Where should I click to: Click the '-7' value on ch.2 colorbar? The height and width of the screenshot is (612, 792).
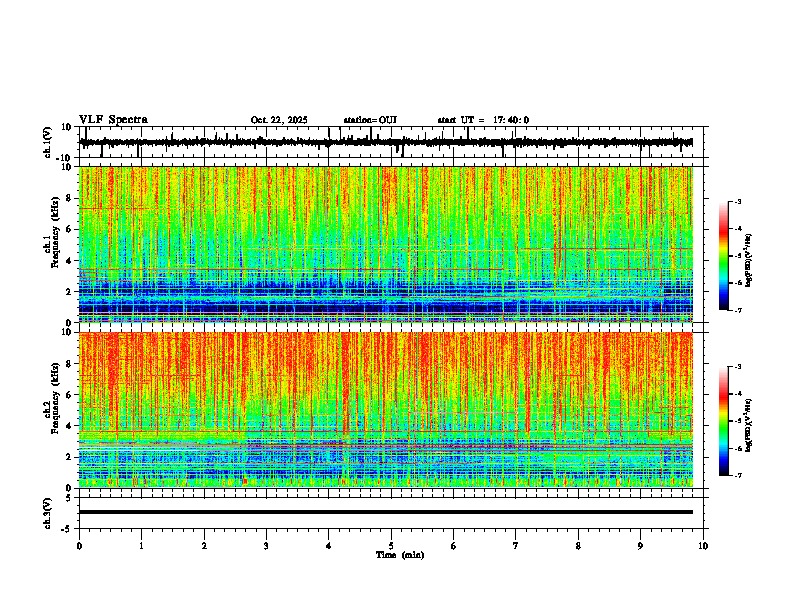point(737,475)
